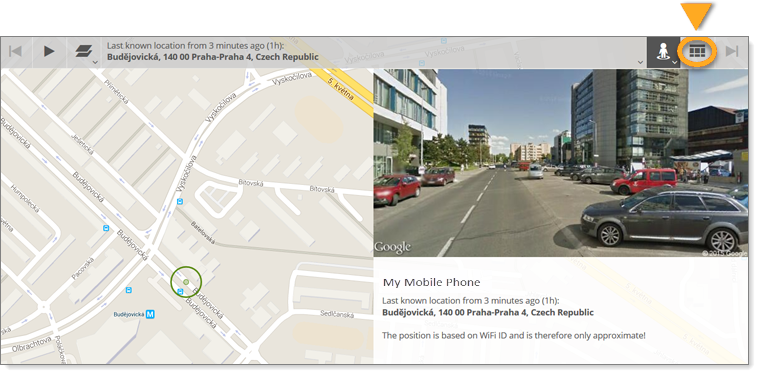Image resolution: width=759 pixels, height=375 pixels.
Task: Click the Budějovická metro station icon
Action: point(151,314)
